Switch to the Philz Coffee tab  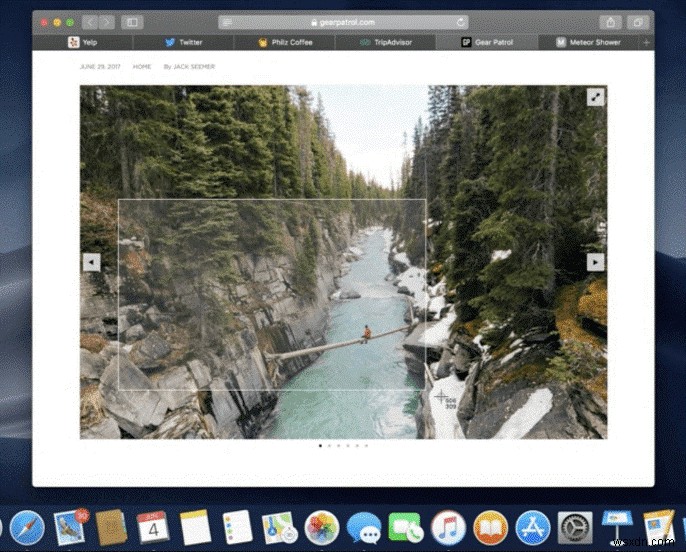pos(285,42)
